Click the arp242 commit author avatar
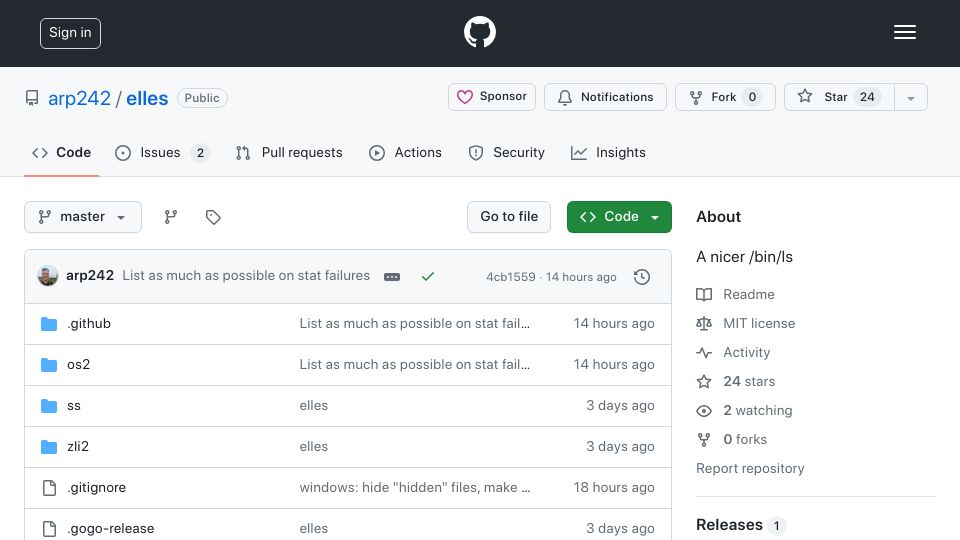Screen dimensions: 960x540 (48, 276)
